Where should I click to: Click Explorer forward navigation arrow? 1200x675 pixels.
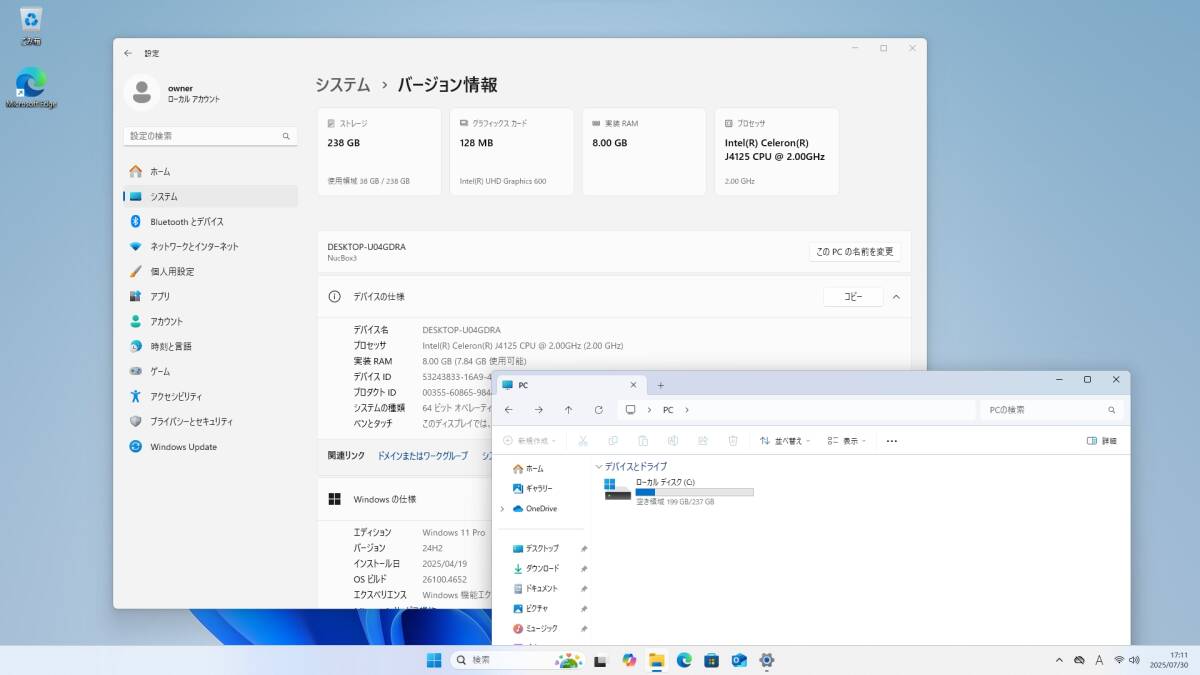539,410
